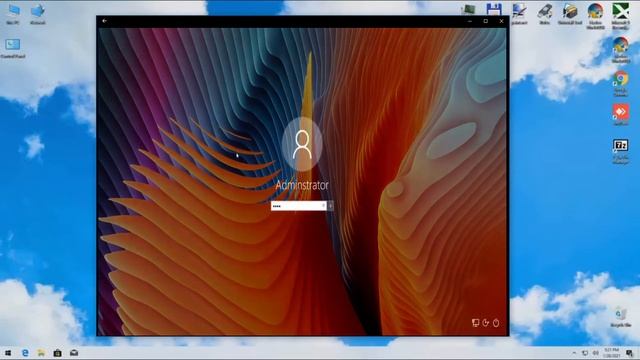Open Ease of Access on the login screen
The width and height of the screenshot is (640, 360).
486,323
